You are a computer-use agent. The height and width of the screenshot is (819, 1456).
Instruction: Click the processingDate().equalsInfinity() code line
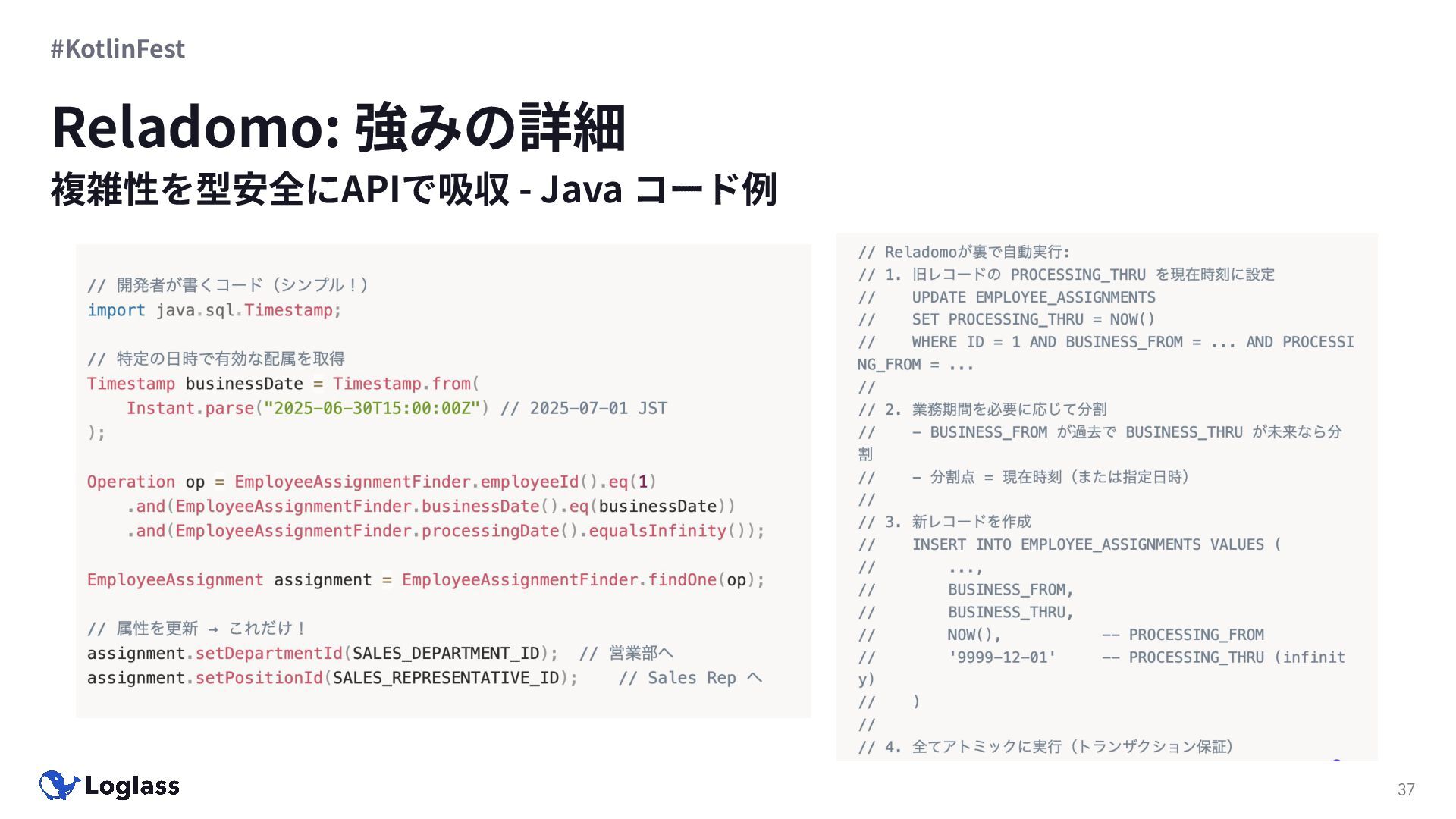point(446,531)
